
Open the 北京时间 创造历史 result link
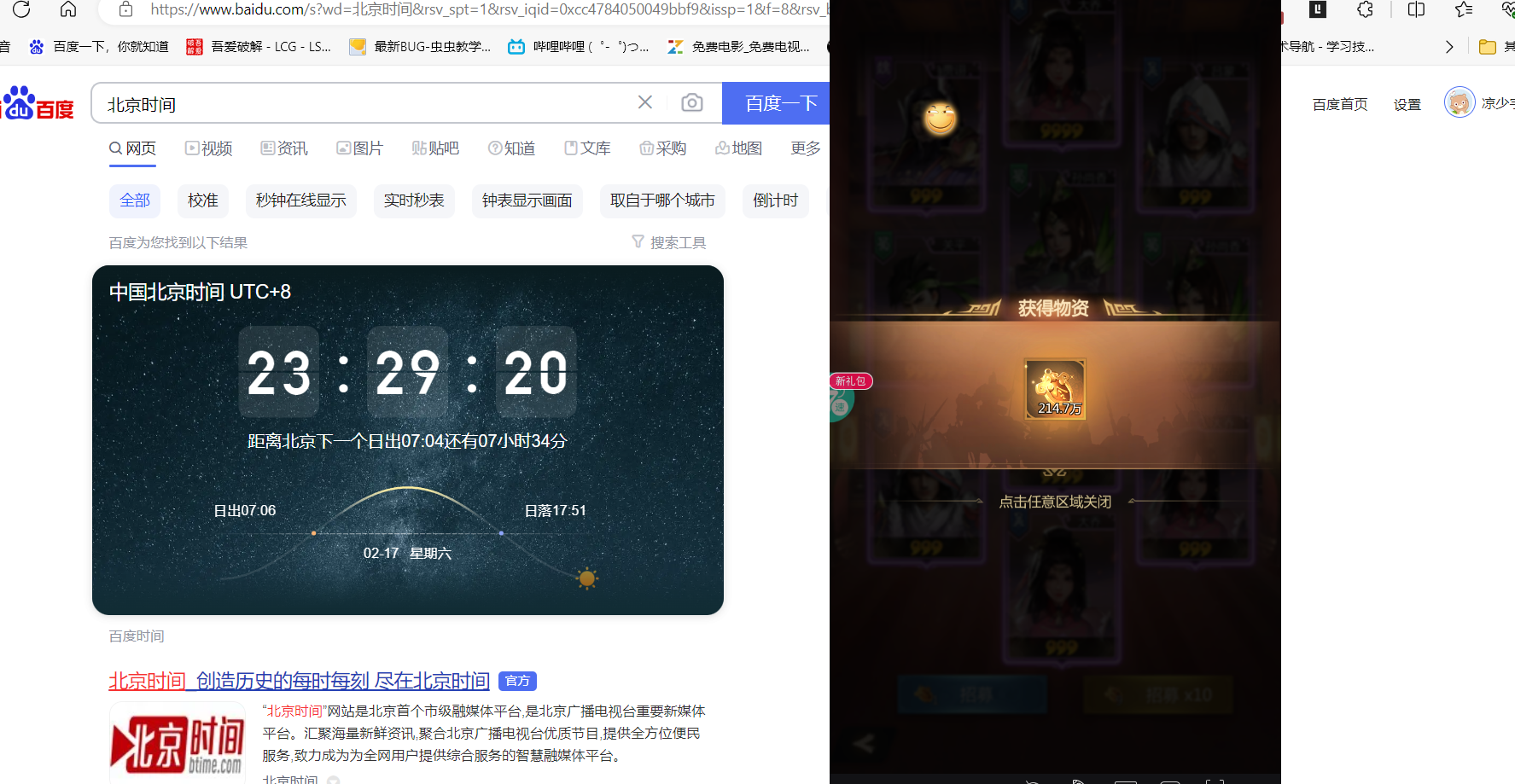[299, 681]
